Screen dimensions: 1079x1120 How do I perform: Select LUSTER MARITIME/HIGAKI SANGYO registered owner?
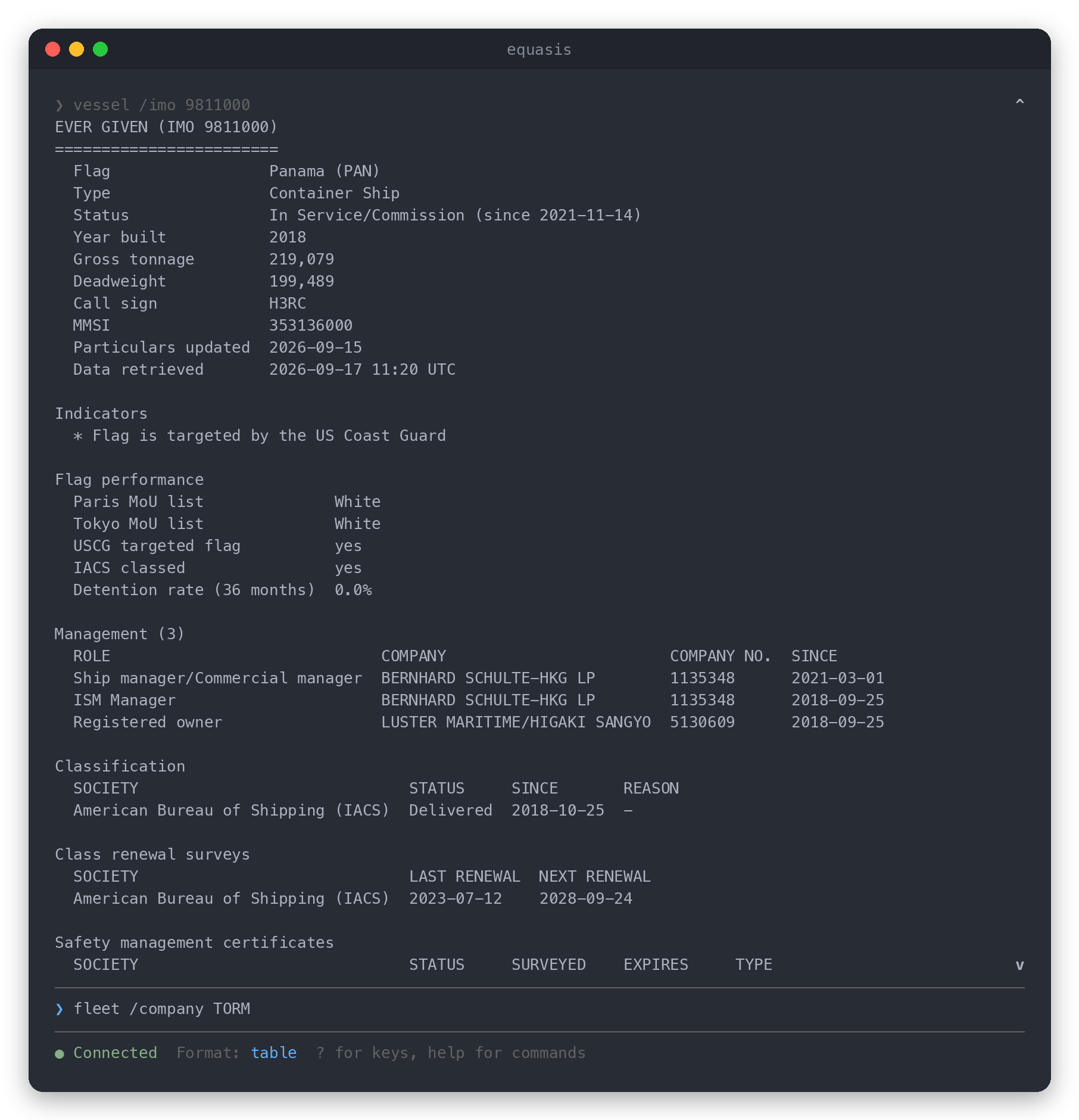[516, 722]
